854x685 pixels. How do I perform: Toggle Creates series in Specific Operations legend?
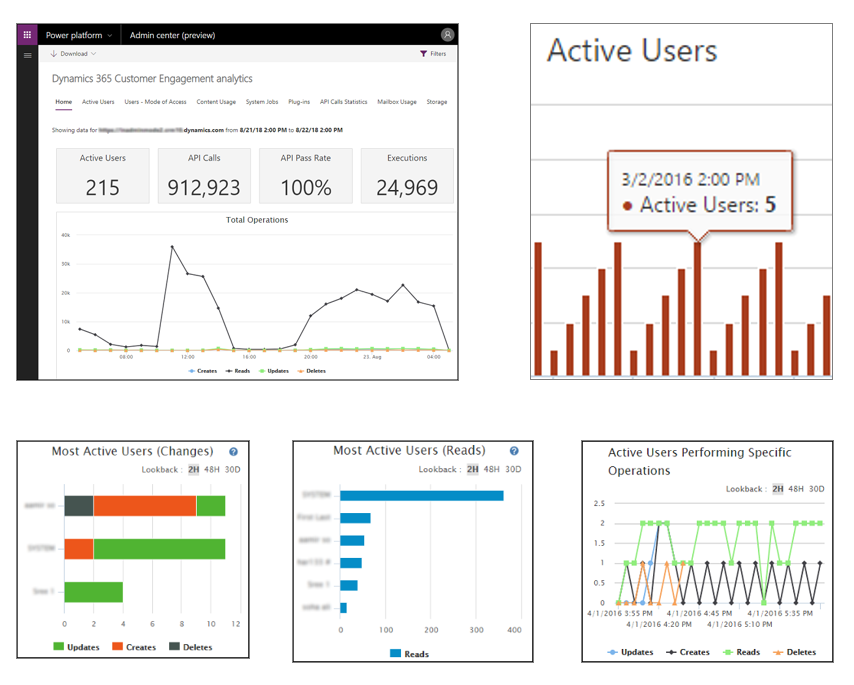click(x=688, y=652)
